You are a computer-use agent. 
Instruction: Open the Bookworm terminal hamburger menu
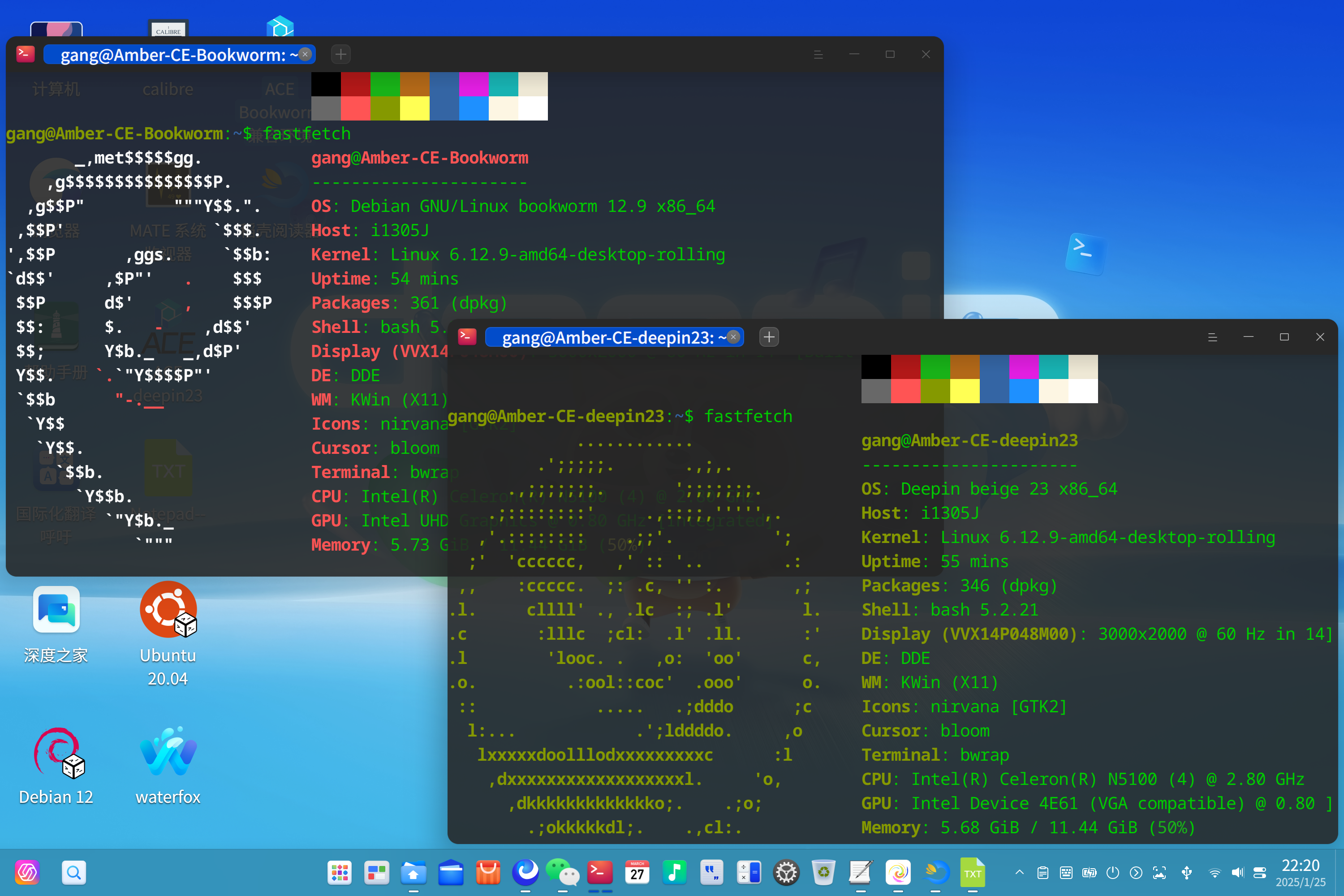[x=818, y=54]
